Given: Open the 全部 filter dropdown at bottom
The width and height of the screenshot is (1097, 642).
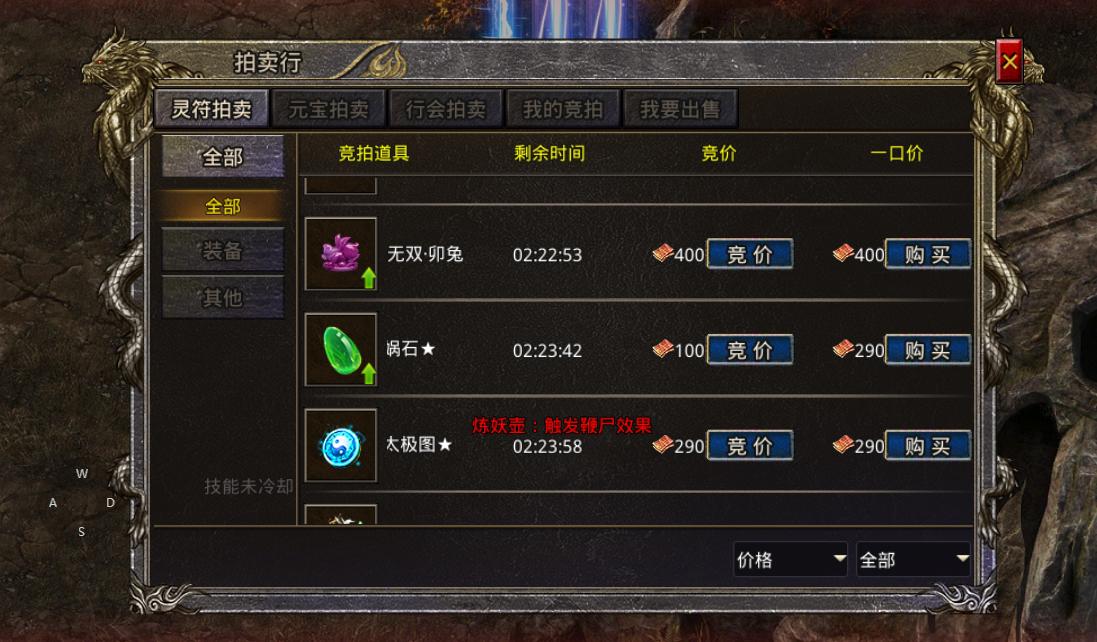Looking at the screenshot, I should point(913,559).
